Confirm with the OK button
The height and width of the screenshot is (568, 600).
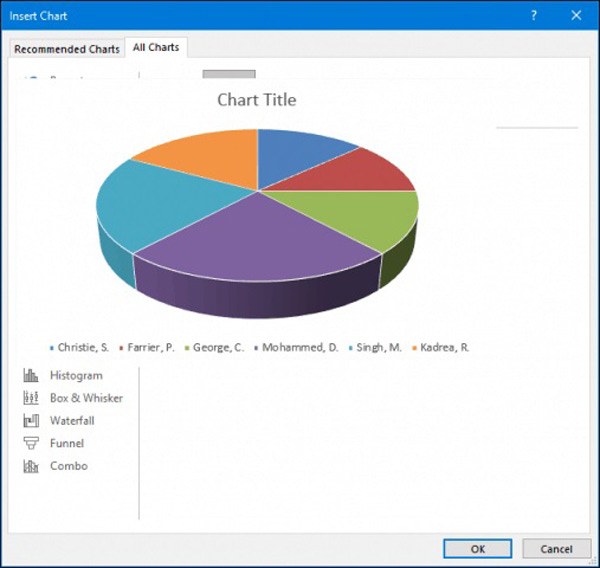click(478, 549)
